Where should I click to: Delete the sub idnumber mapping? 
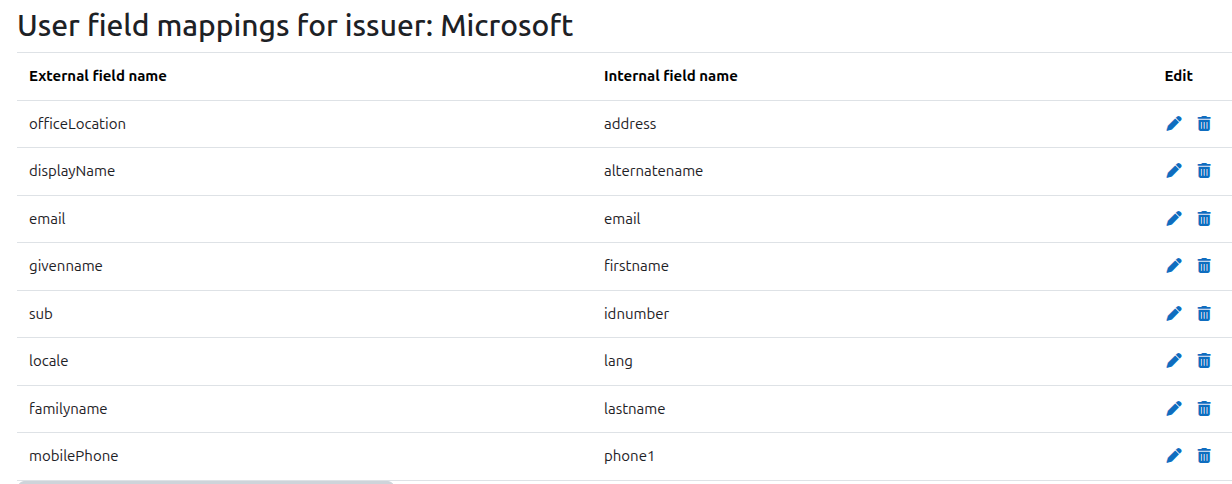pyautogui.click(x=1204, y=313)
